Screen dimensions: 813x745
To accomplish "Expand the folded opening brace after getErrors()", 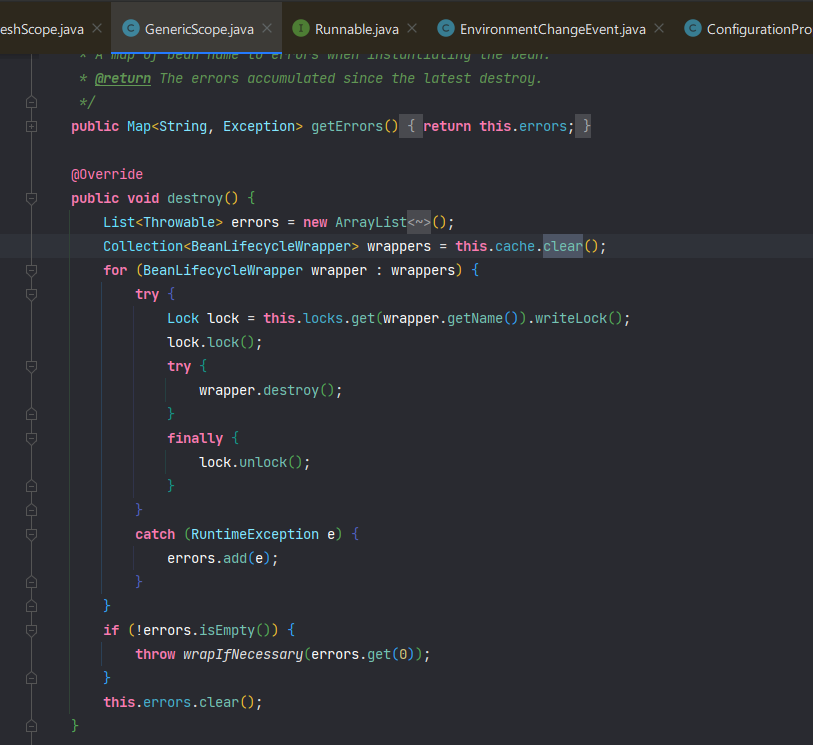I will pos(411,126).
